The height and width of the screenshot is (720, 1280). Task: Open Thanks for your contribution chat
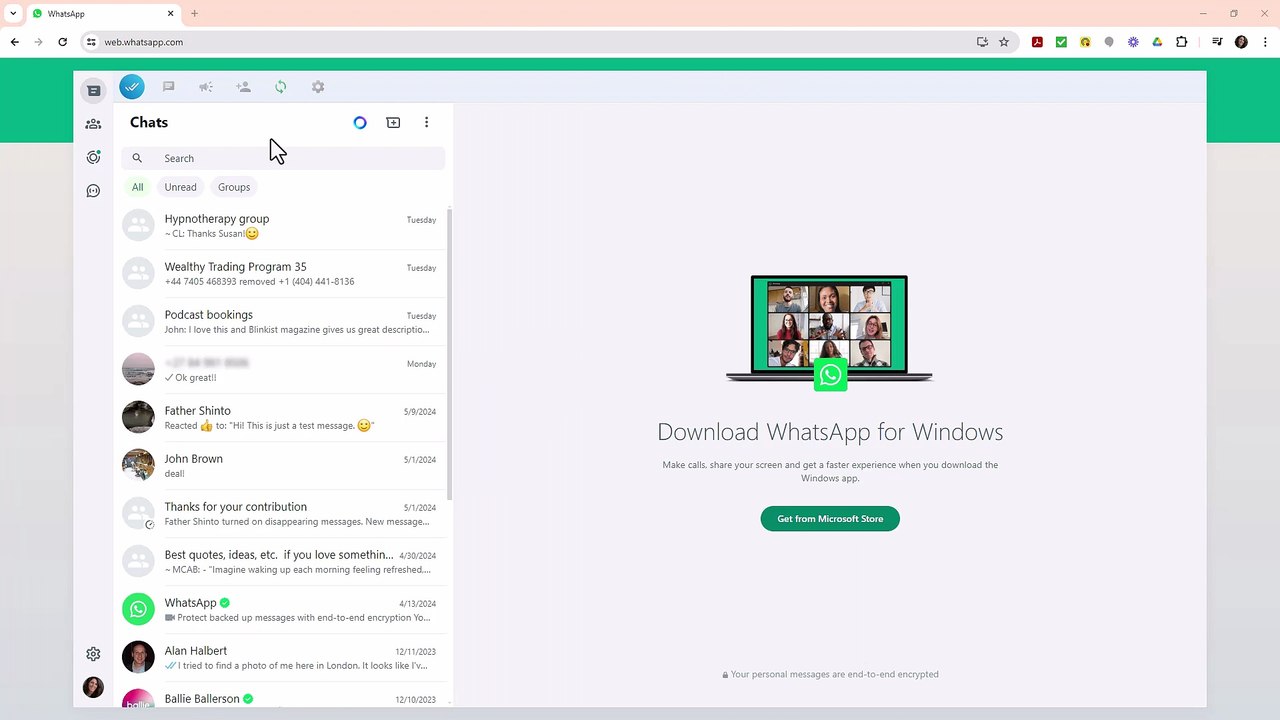coord(282,513)
